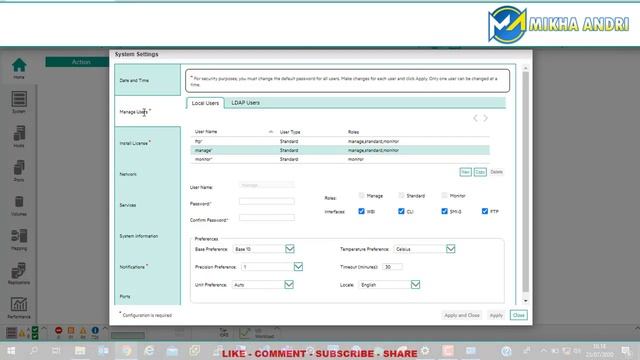Viewport: 640px width, 360px height.
Task: Click the blue informational events status icon
Action: [x=95, y=331]
